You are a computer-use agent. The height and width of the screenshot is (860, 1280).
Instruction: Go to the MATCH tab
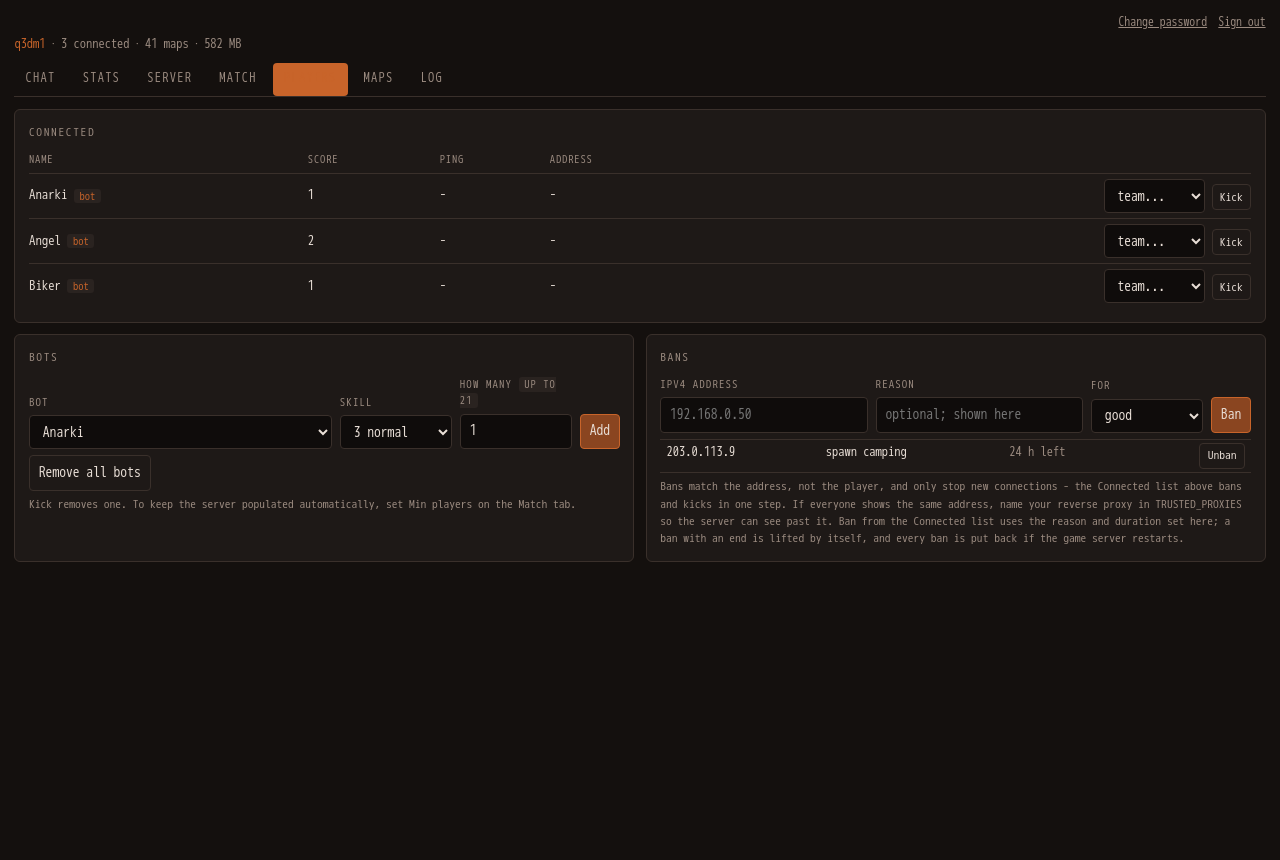[x=238, y=78]
